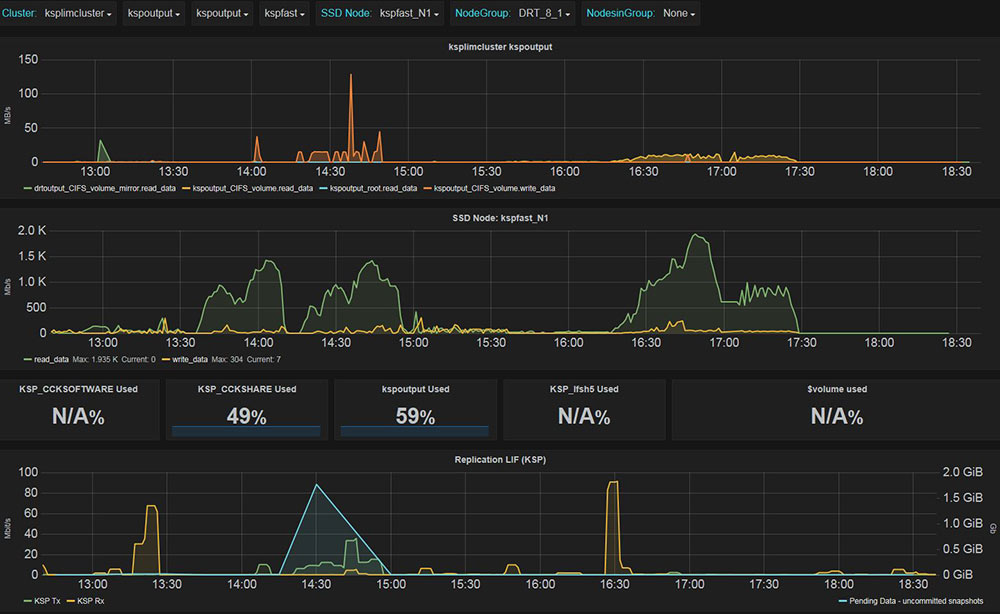Open the Replication LIF (KSP) panel title menu
This screenshot has height=614, width=1000.
click(x=500, y=460)
